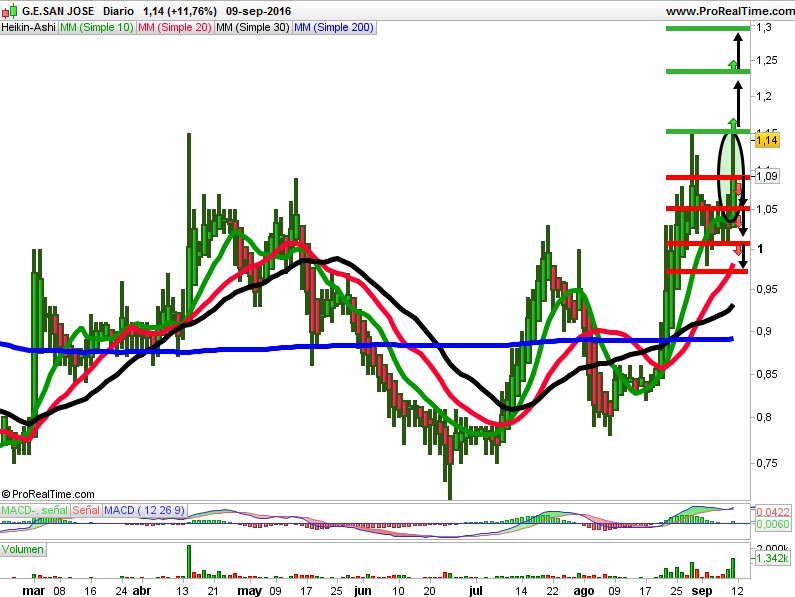
Task: Click the mar month label on time axis
Action: tap(34, 590)
